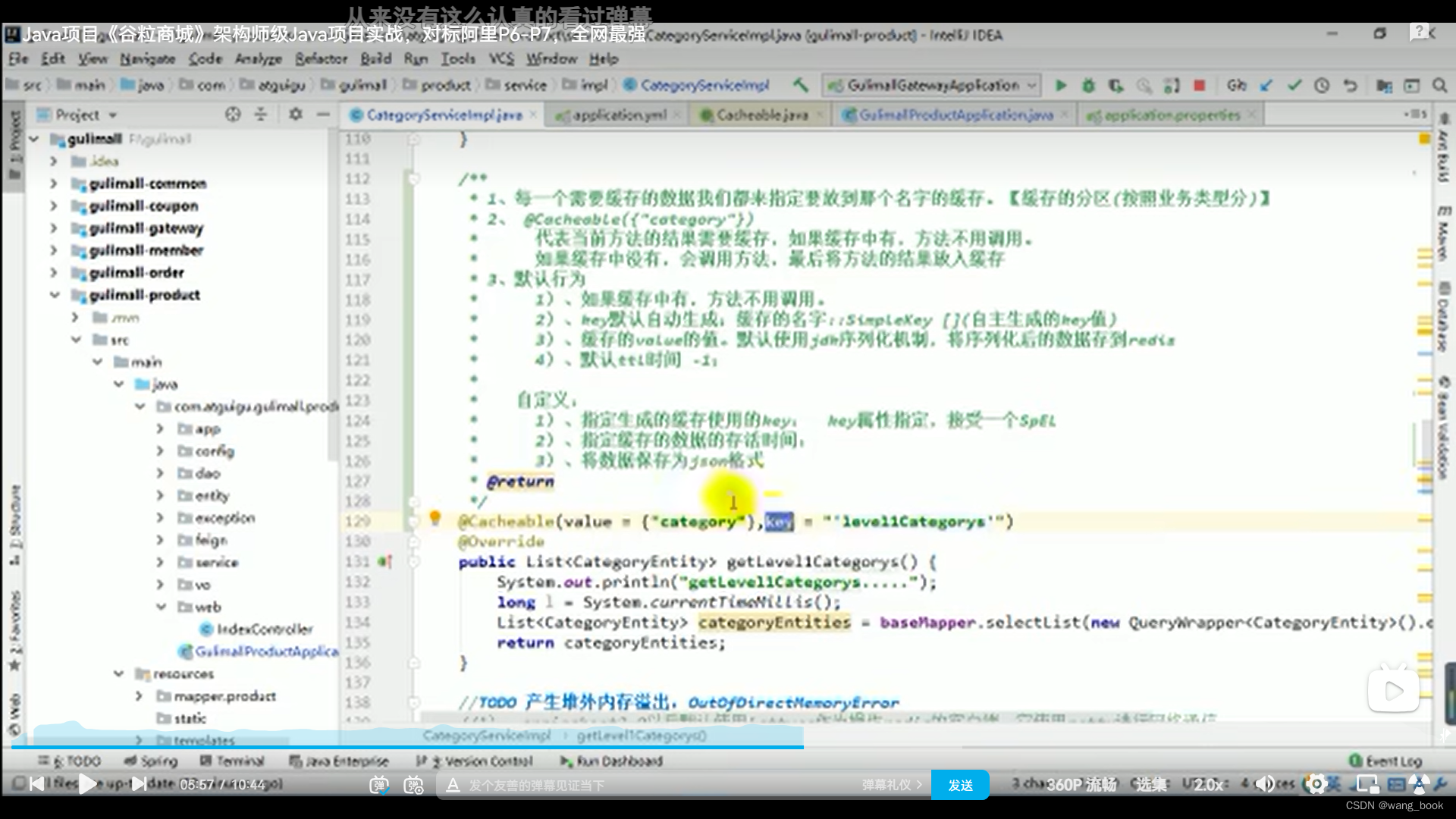Change the 360P 流畅 video quality
Image resolution: width=1456 pixels, height=819 pixels.
click(x=1081, y=784)
